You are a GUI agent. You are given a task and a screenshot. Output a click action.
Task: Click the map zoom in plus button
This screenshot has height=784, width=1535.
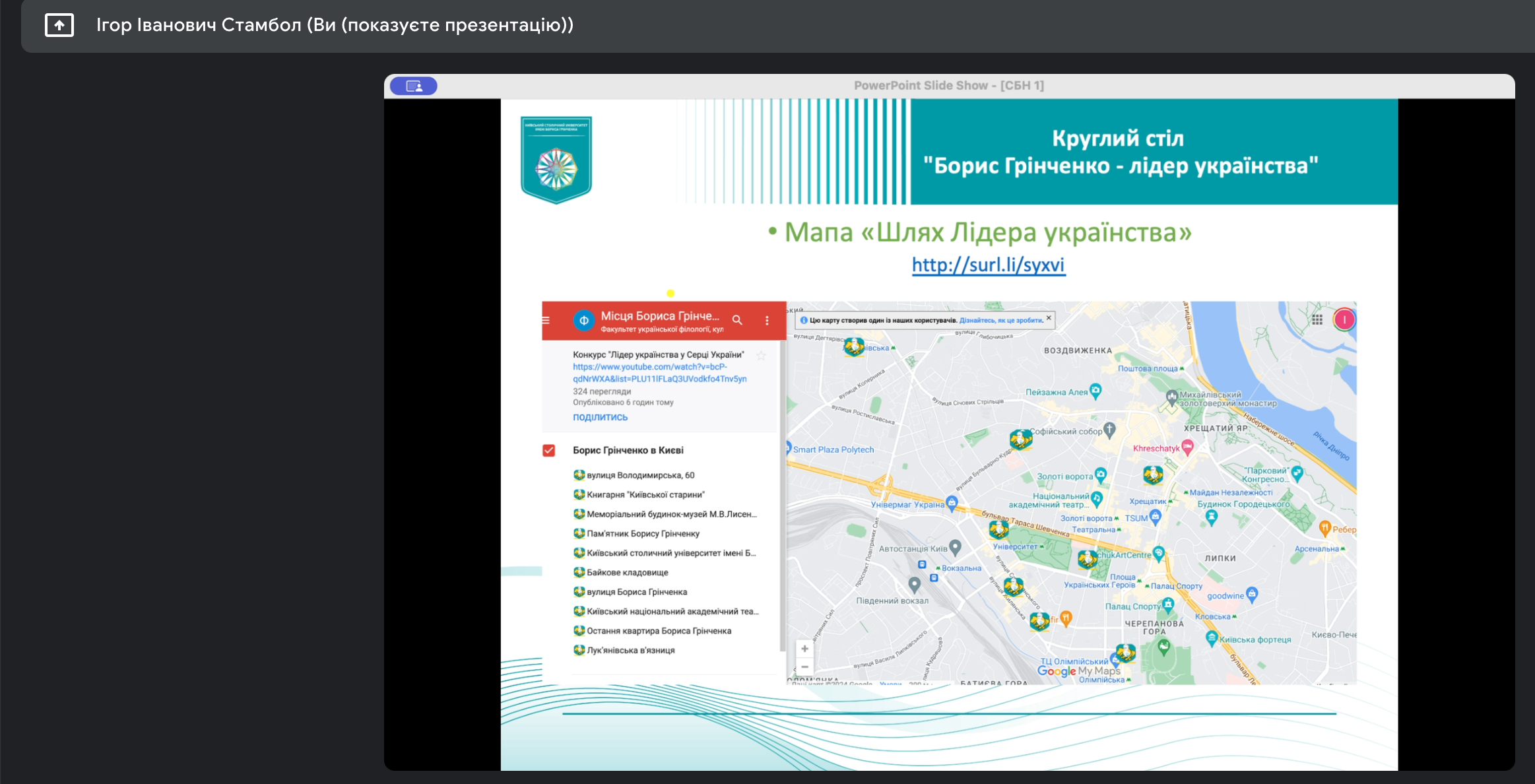point(804,649)
